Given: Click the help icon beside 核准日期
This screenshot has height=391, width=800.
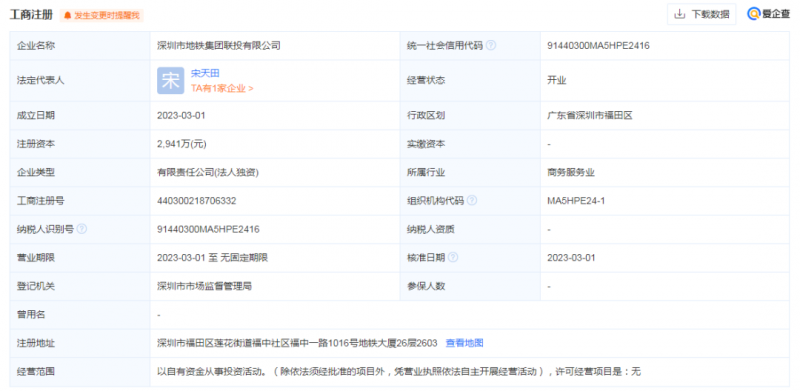Looking at the screenshot, I should [x=453, y=258].
